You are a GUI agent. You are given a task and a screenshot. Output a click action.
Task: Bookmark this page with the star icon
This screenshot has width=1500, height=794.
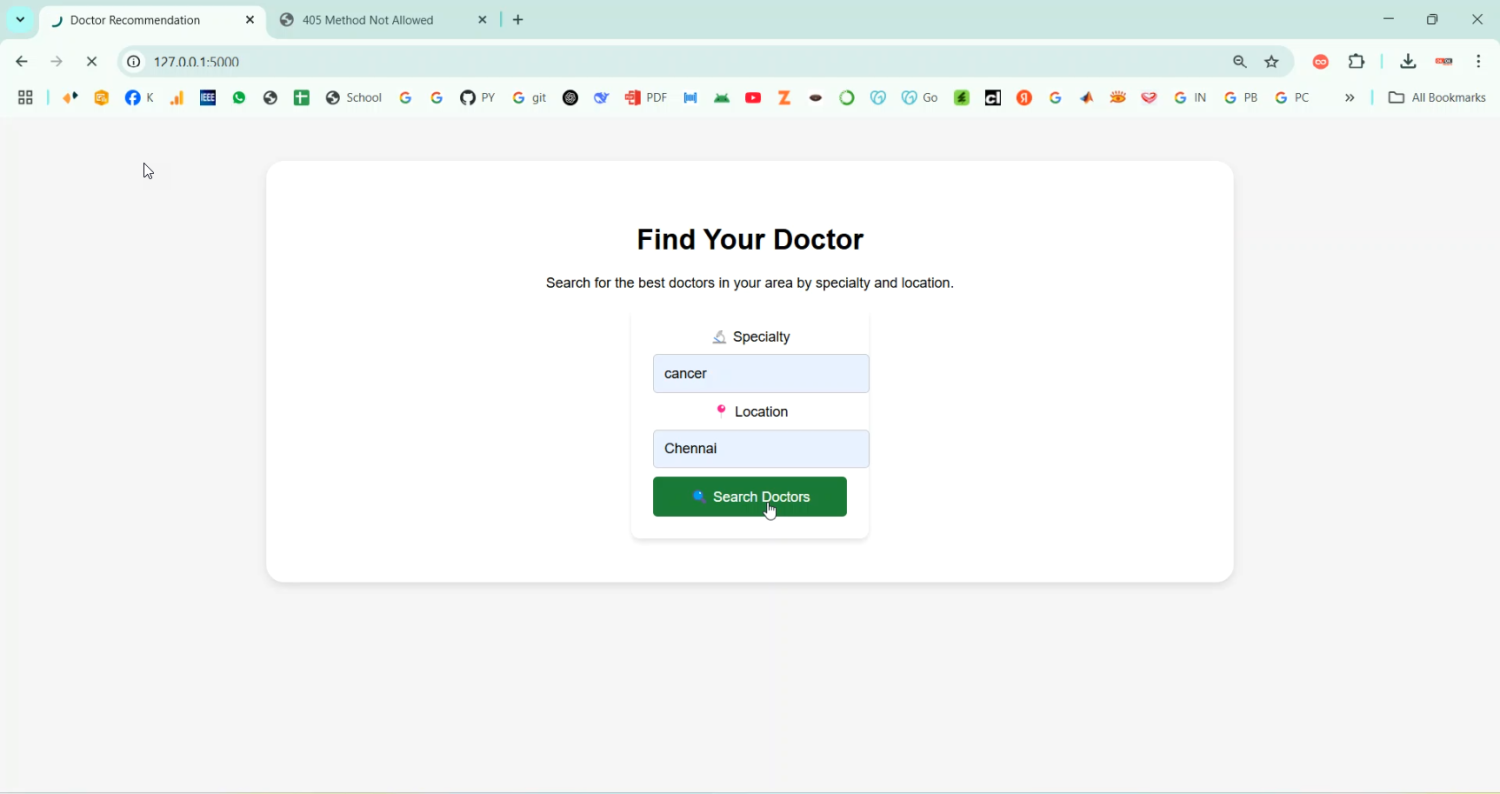point(1272,62)
